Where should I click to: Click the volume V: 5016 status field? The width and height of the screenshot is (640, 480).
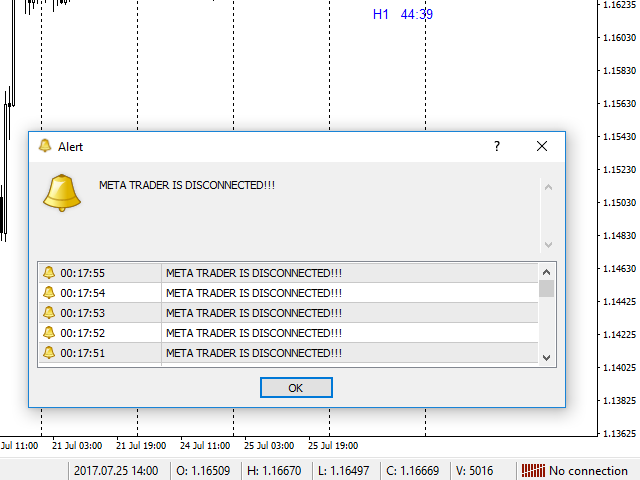coord(474,471)
